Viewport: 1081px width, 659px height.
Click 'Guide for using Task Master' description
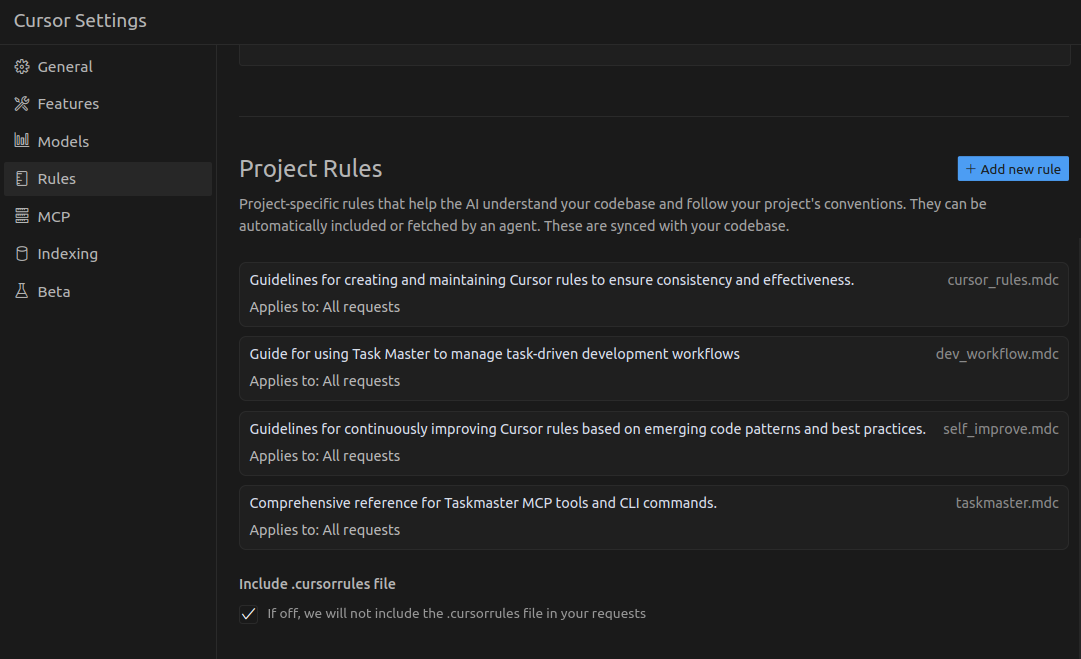(x=494, y=354)
